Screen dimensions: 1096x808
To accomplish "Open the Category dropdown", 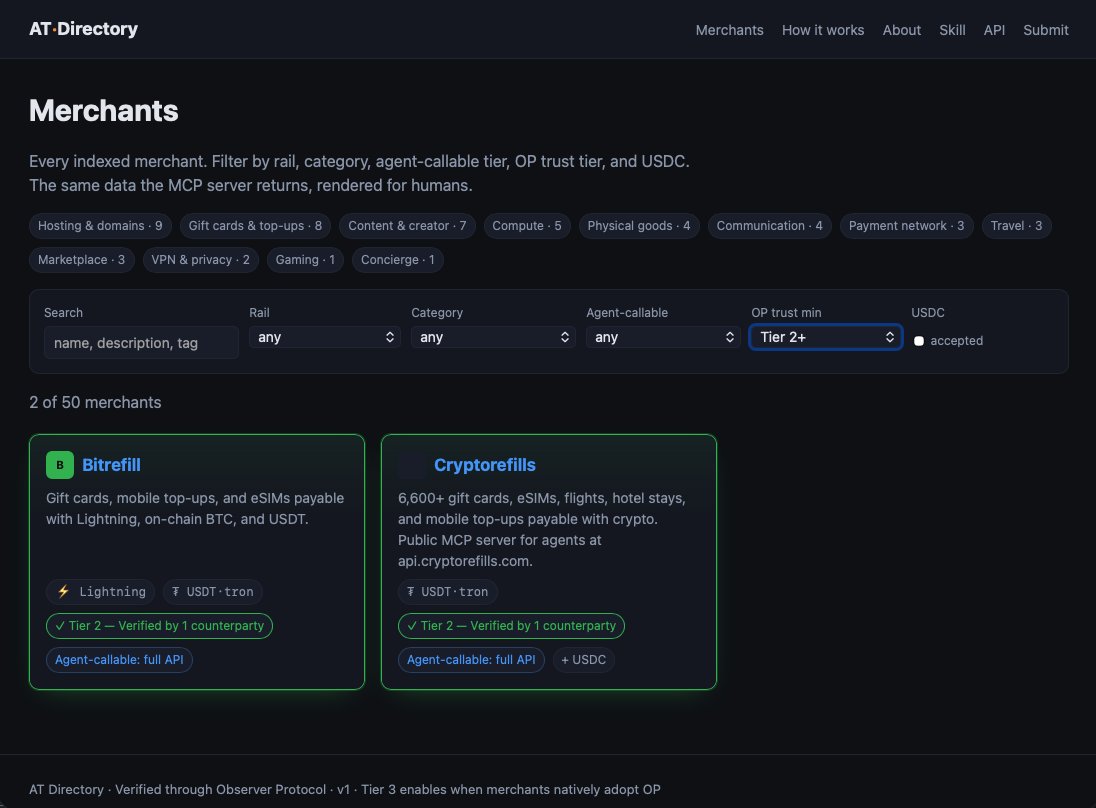I will [493, 337].
